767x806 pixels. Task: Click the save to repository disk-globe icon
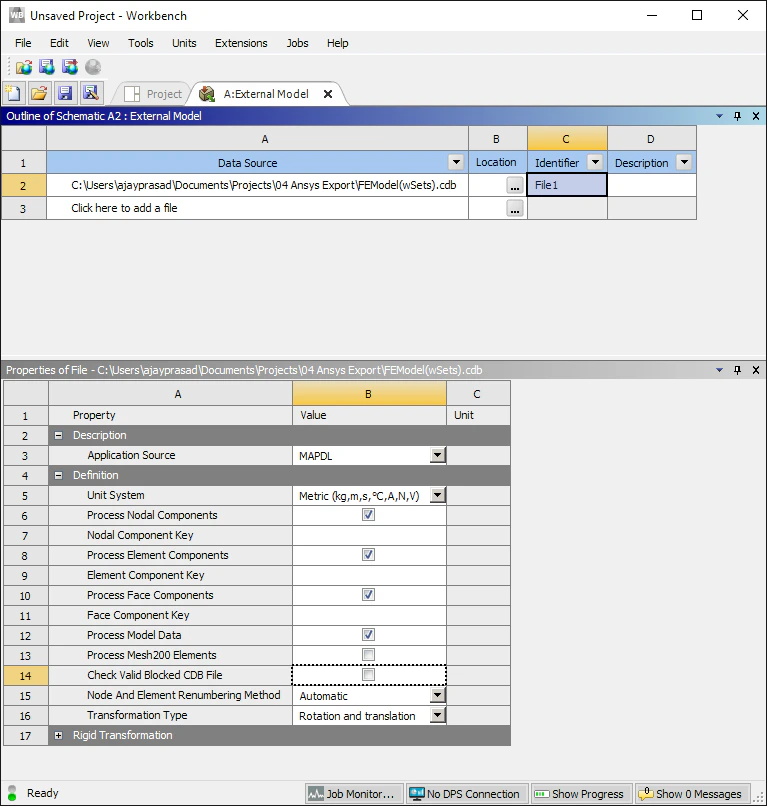tap(47, 67)
